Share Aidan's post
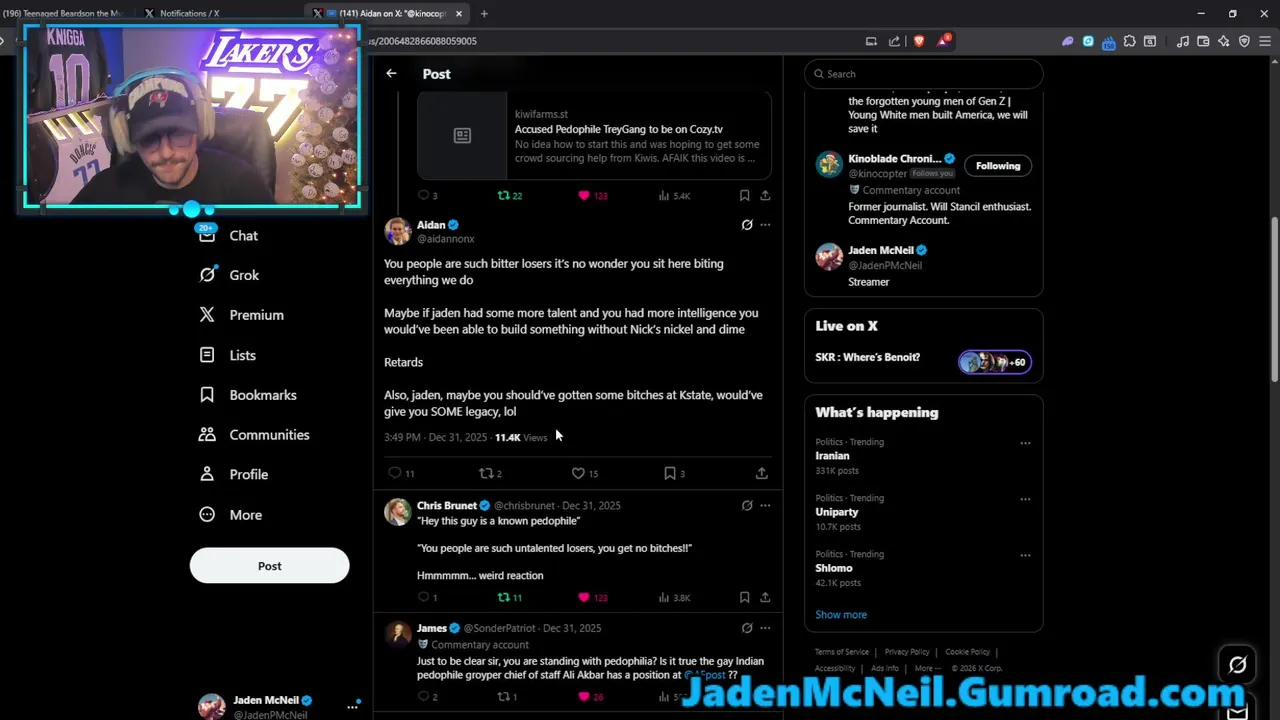The height and width of the screenshot is (720, 1280). (x=761, y=473)
